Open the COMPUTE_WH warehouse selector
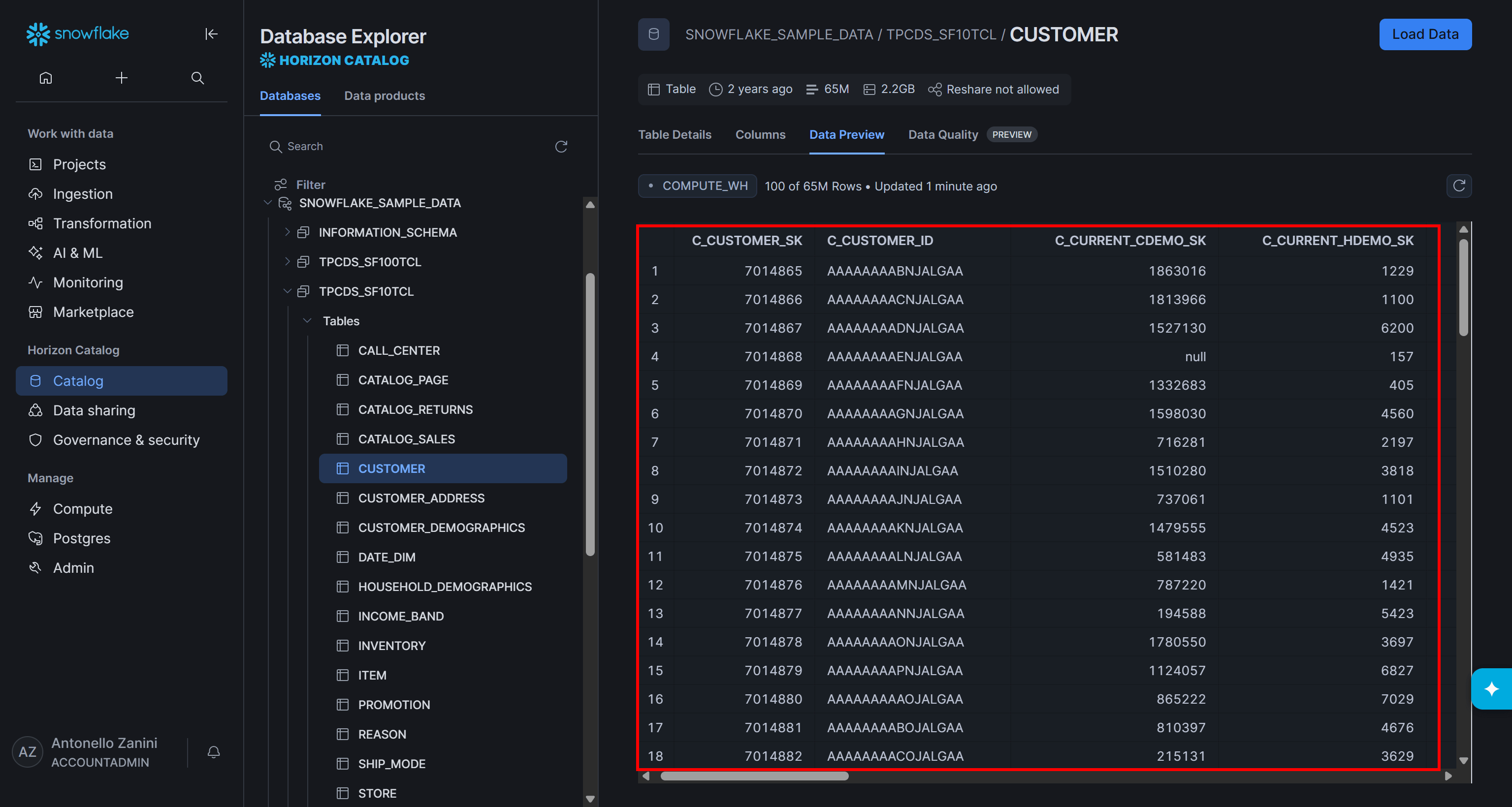The height and width of the screenshot is (807, 1512). pos(697,186)
